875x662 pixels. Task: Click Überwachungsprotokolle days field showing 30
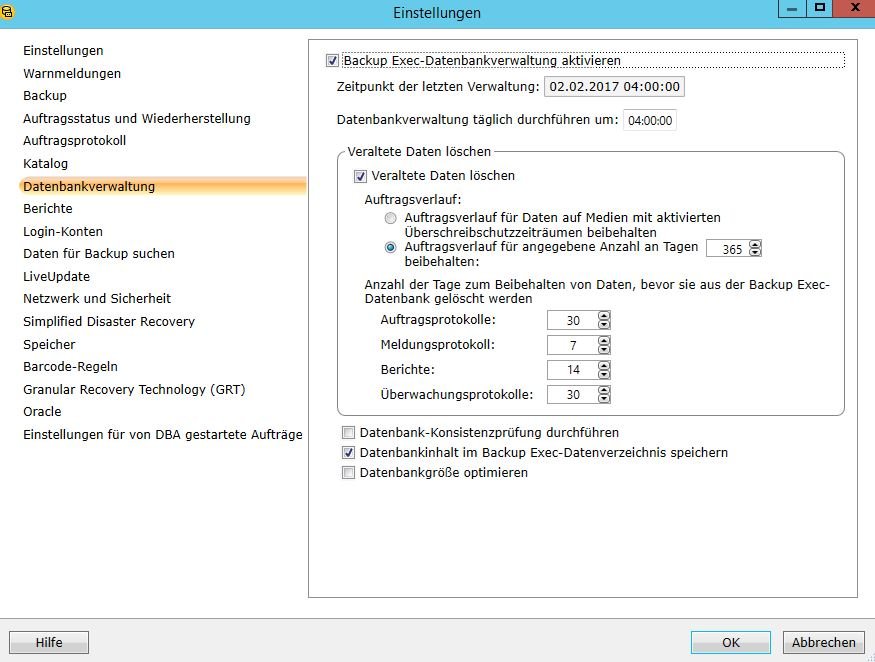coord(573,395)
